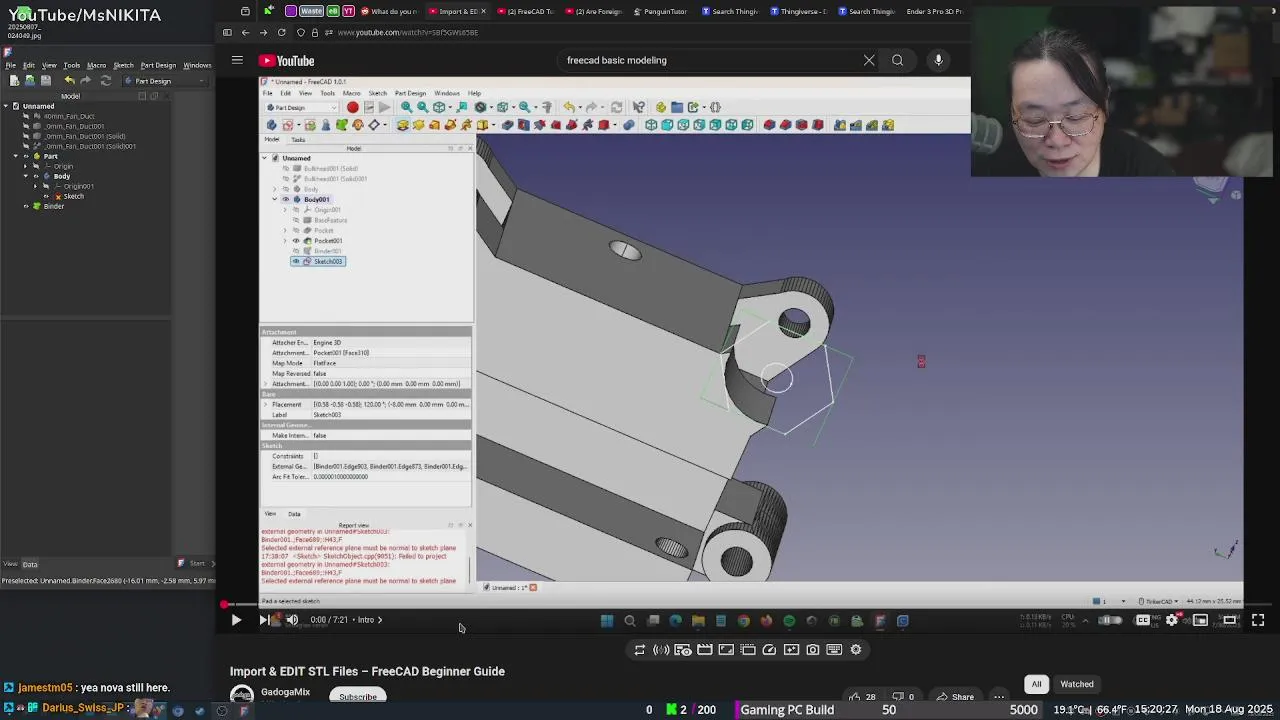The image size is (1280, 720).
Task: Click the save icon in left FreeCAD
Action: coord(46,81)
